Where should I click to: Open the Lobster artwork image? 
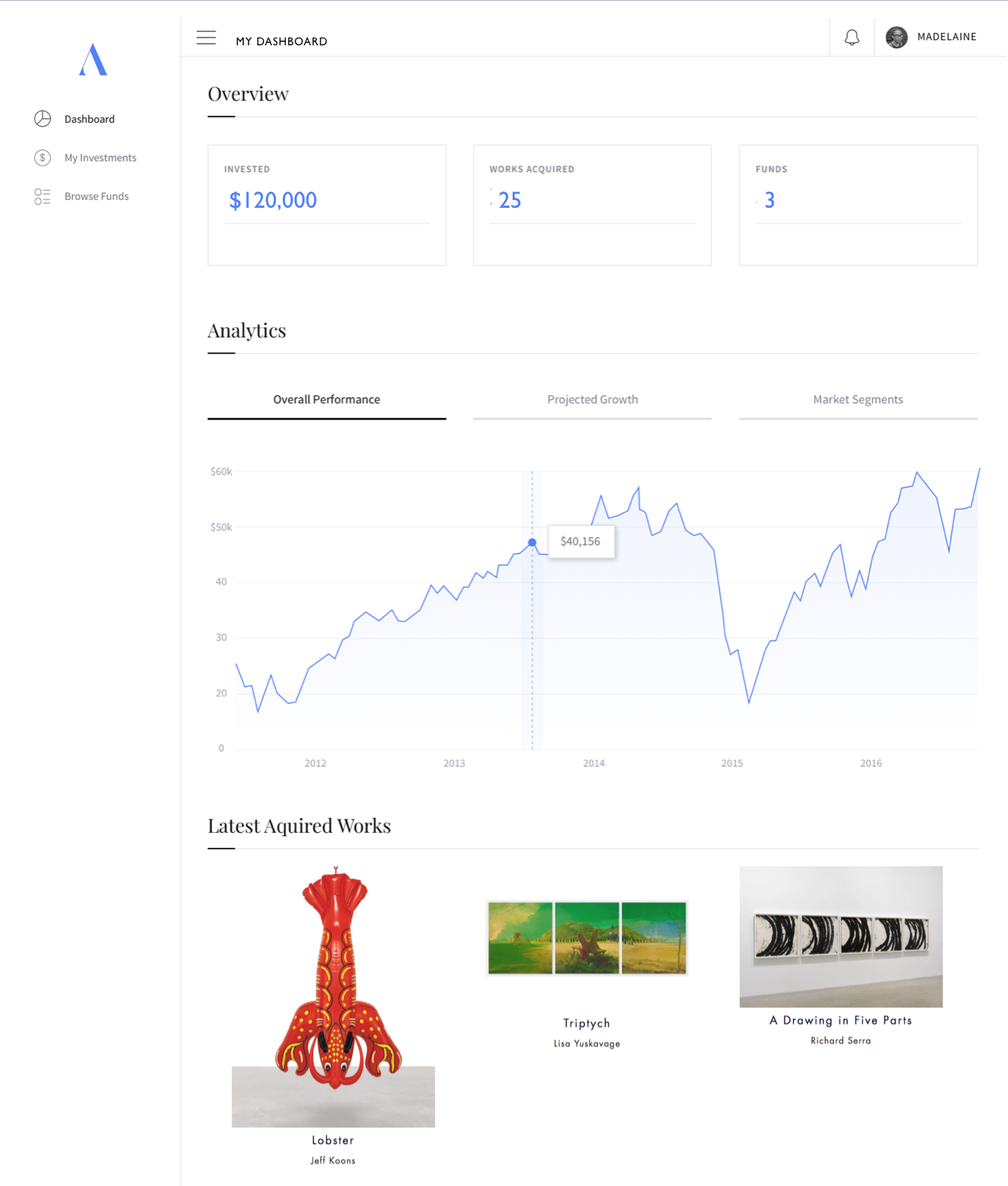tap(334, 996)
